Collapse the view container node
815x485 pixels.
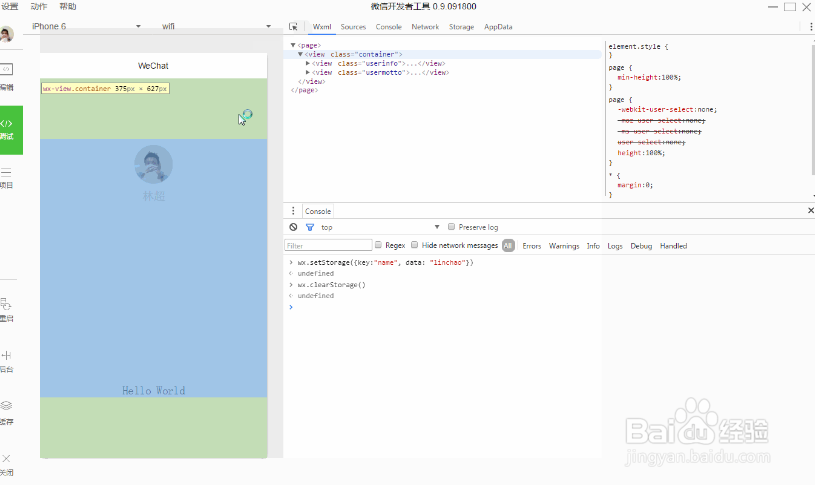click(x=300, y=54)
